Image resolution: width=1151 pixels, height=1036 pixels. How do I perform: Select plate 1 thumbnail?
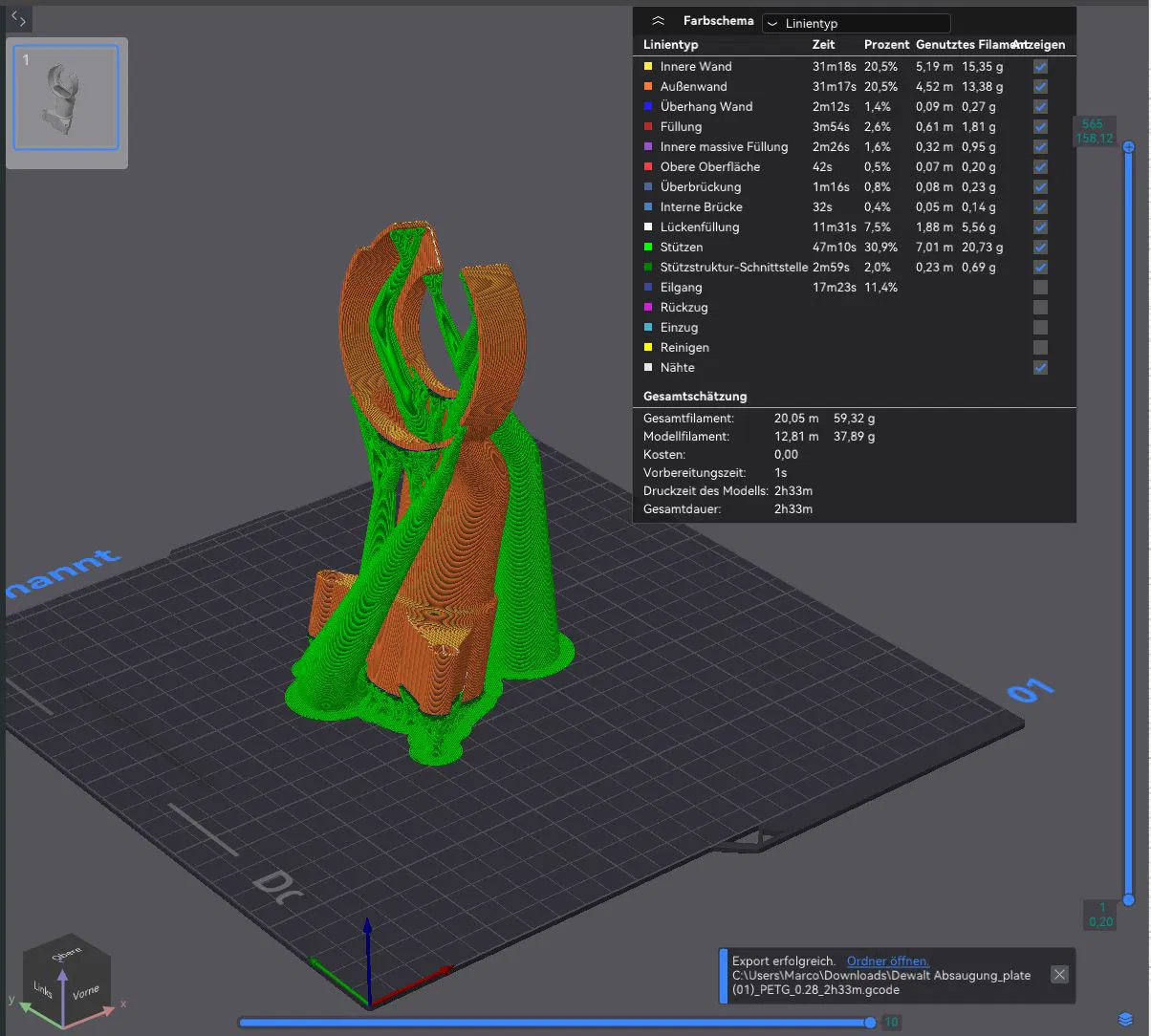[66, 97]
